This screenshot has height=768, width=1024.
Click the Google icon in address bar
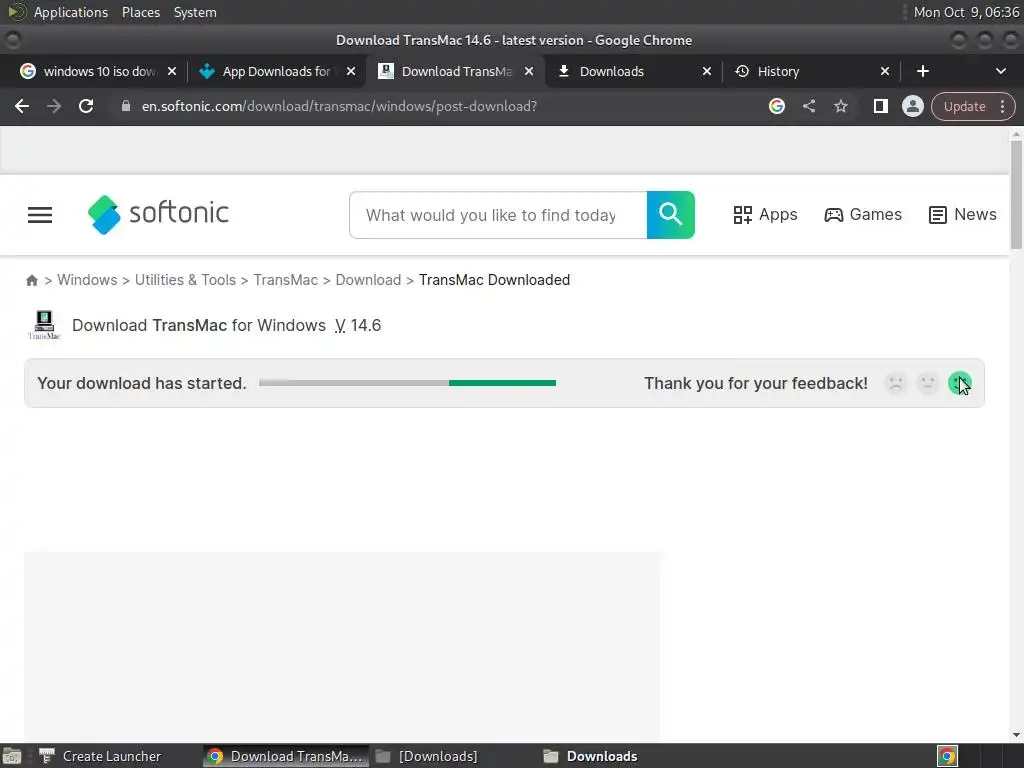point(776,106)
